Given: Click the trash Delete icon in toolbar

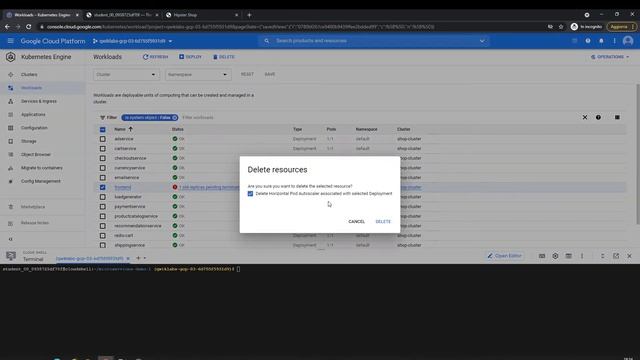Looking at the screenshot, I should pos(215,57).
